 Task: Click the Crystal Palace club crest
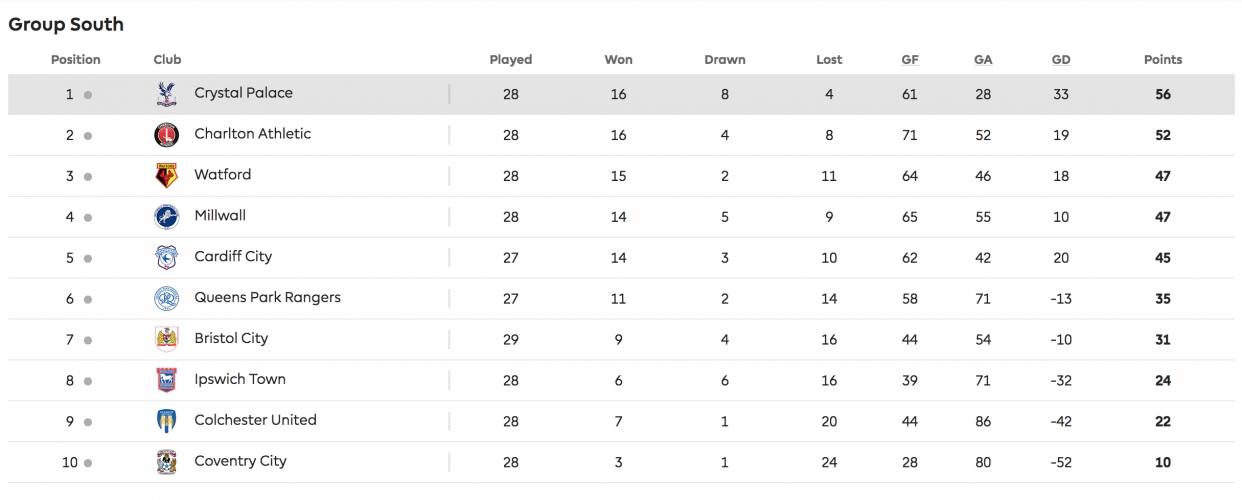pos(166,94)
